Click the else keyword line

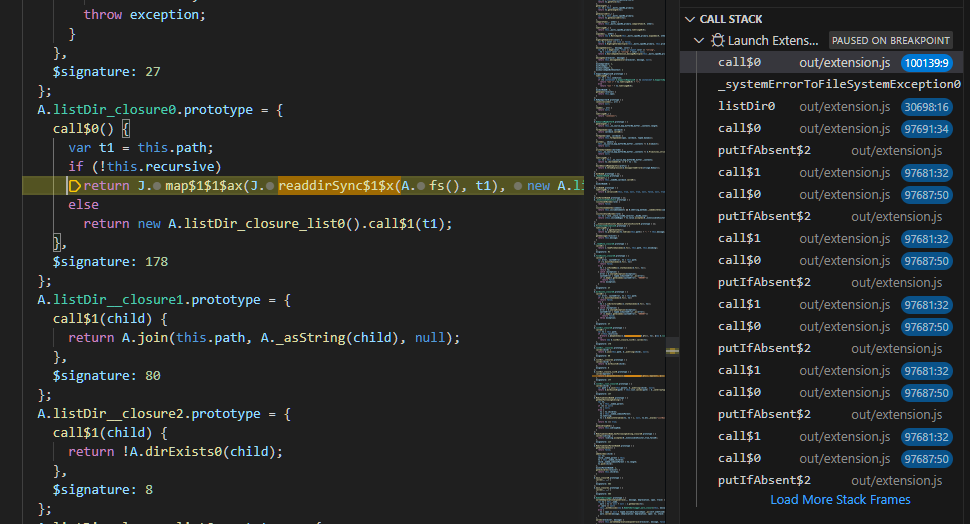click(84, 205)
